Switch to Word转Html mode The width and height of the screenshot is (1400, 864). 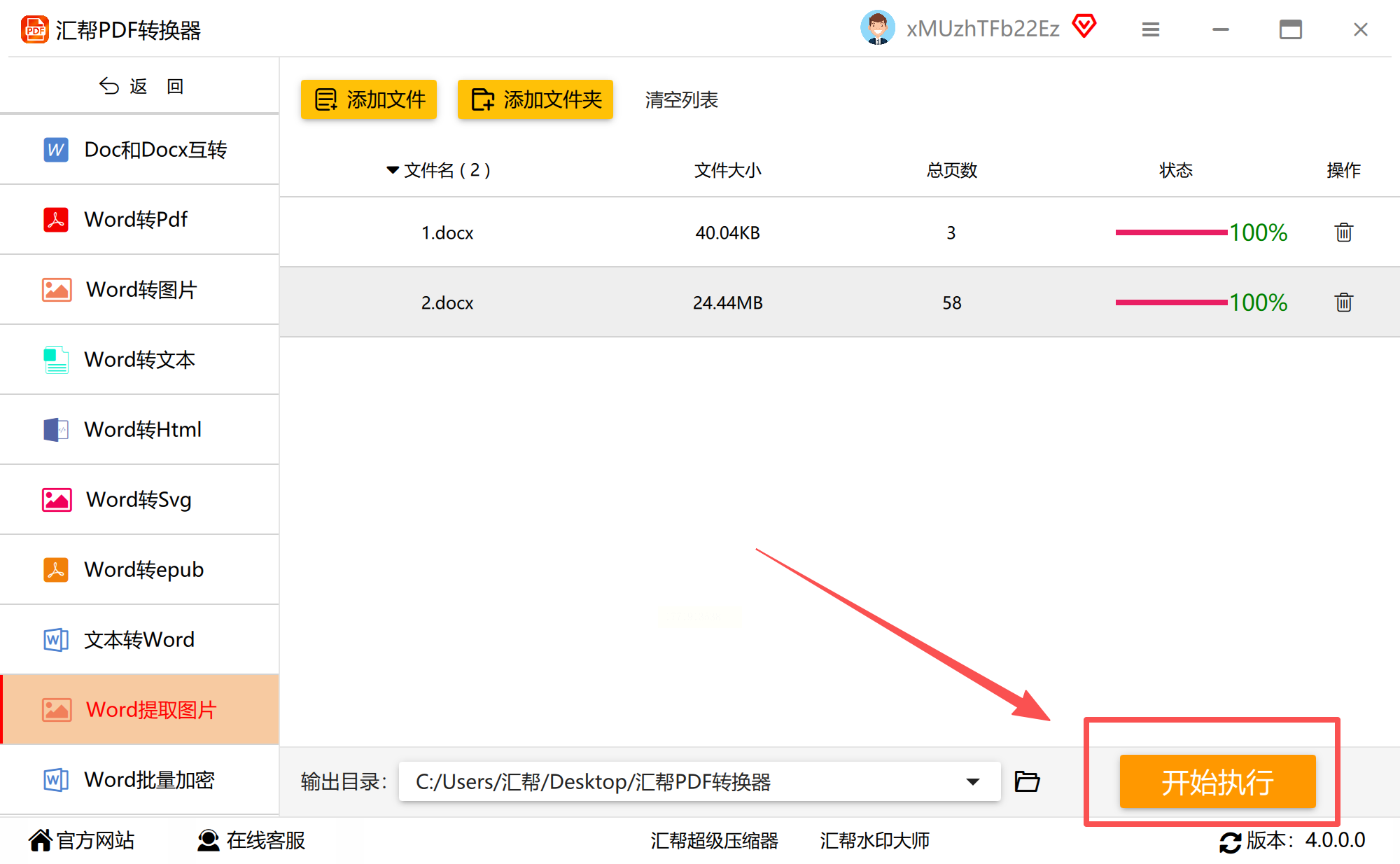pyautogui.click(x=142, y=430)
